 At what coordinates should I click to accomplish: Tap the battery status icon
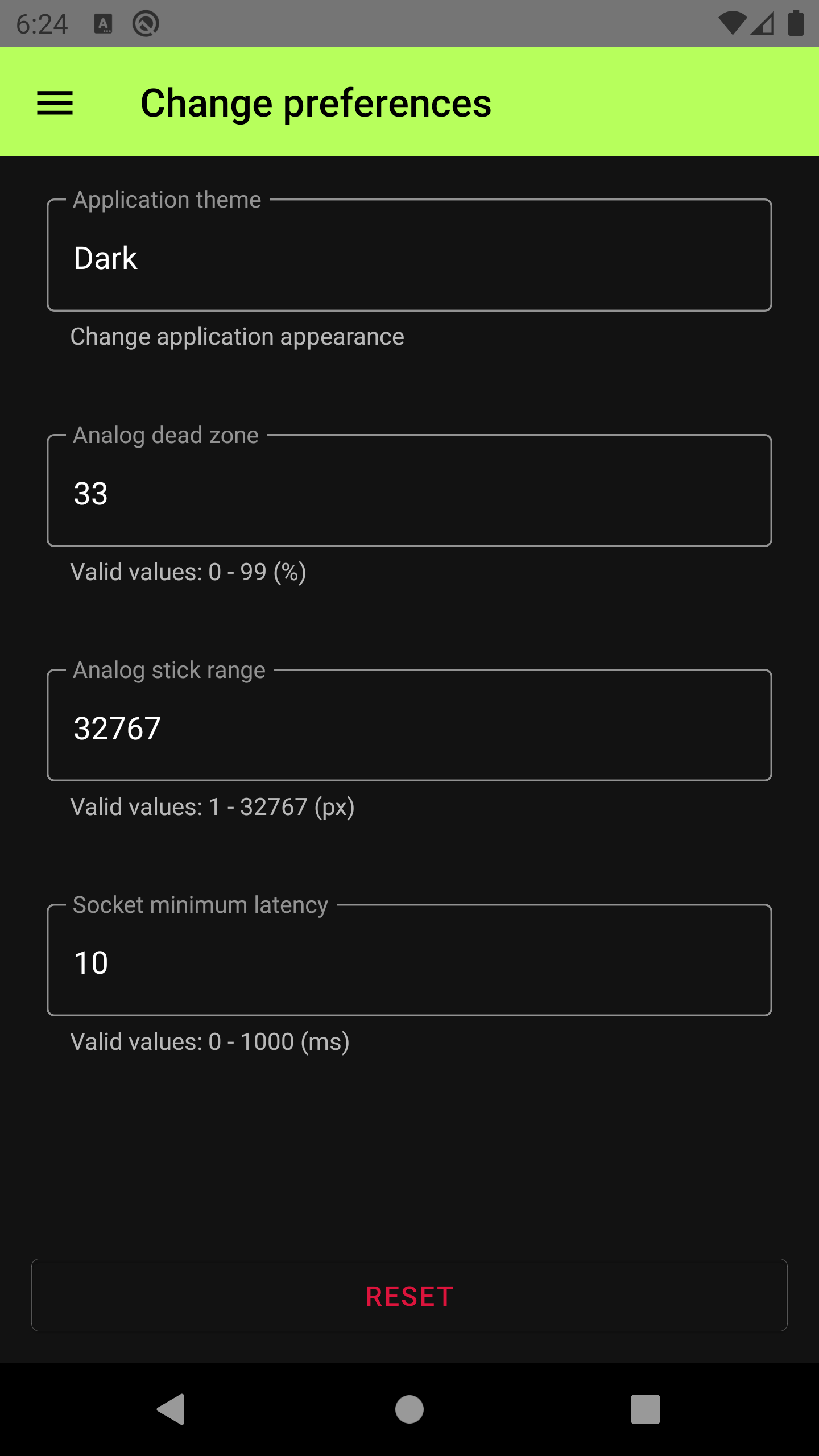[x=796, y=24]
